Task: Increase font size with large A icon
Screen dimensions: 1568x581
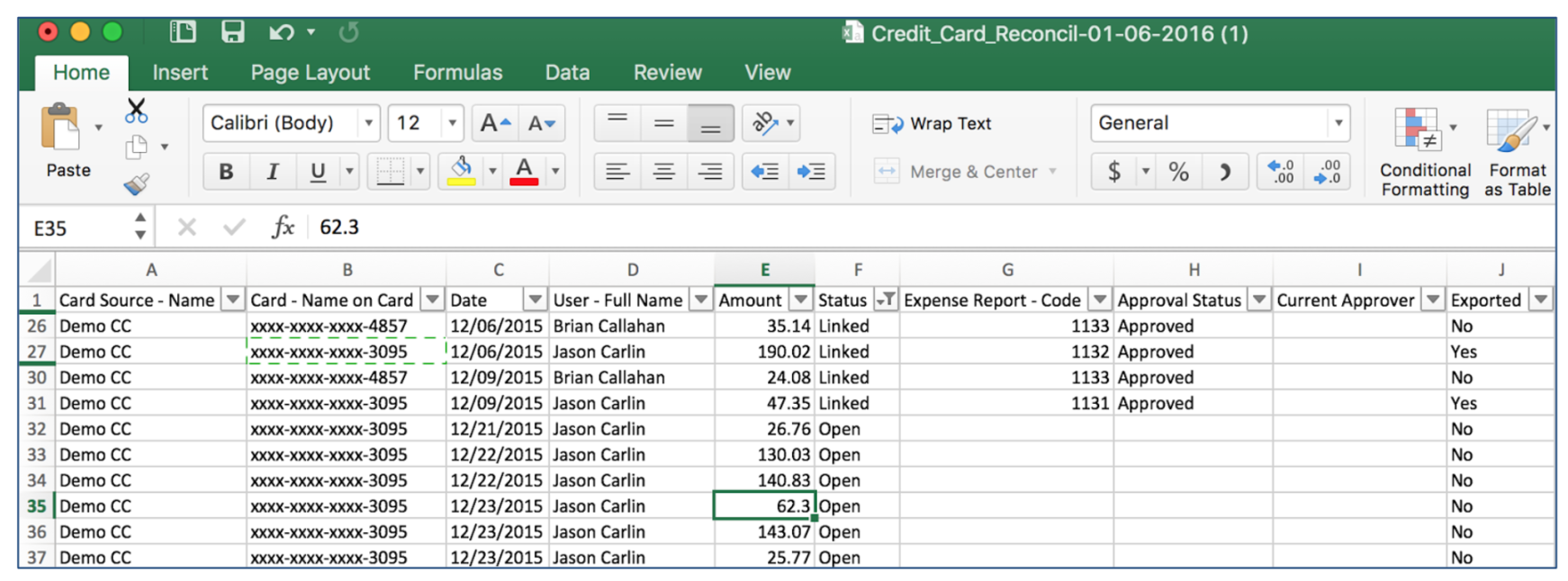Action: [495, 123]
